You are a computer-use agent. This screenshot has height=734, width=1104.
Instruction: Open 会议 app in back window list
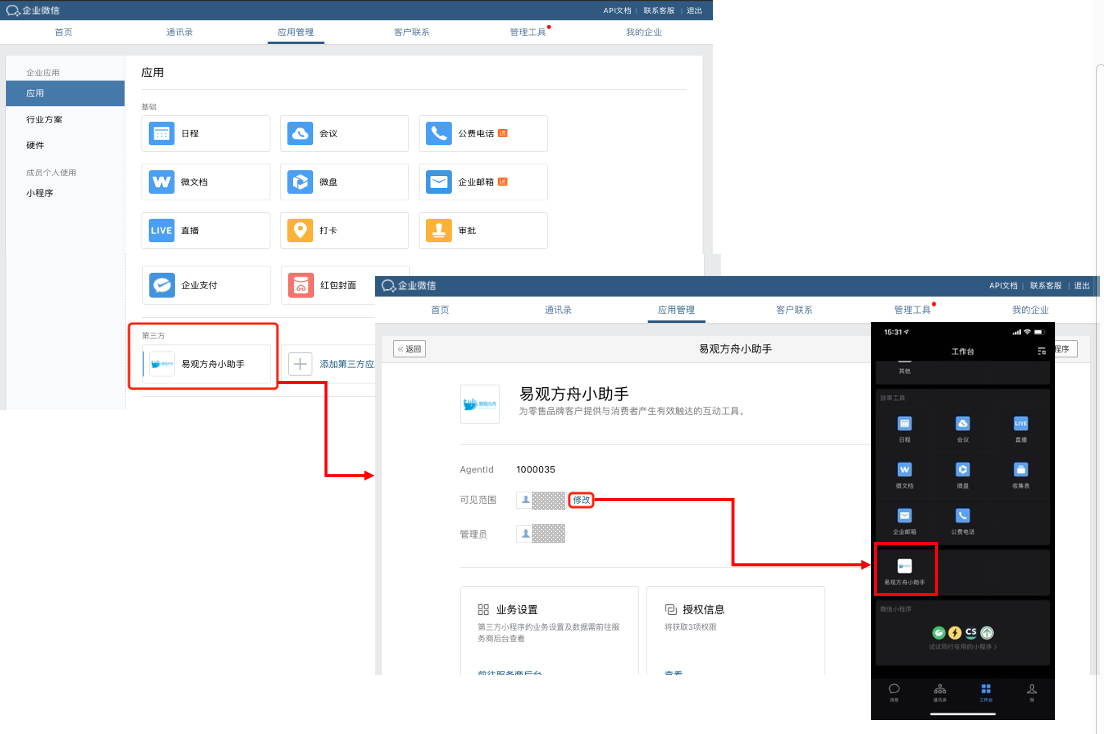coord(344,133)
